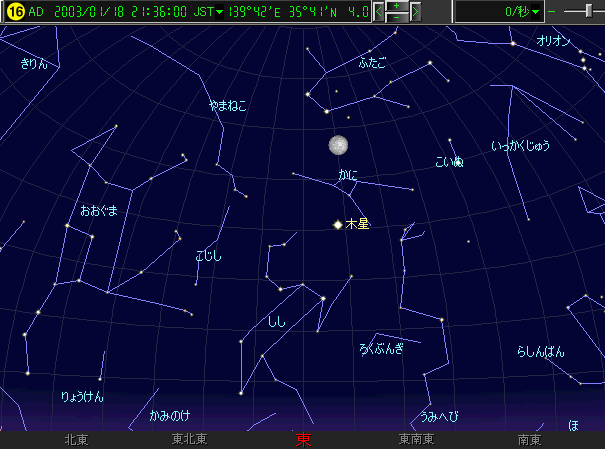Click the オリオン constellation label
This screenshot has height=449, width=605.
553,41
